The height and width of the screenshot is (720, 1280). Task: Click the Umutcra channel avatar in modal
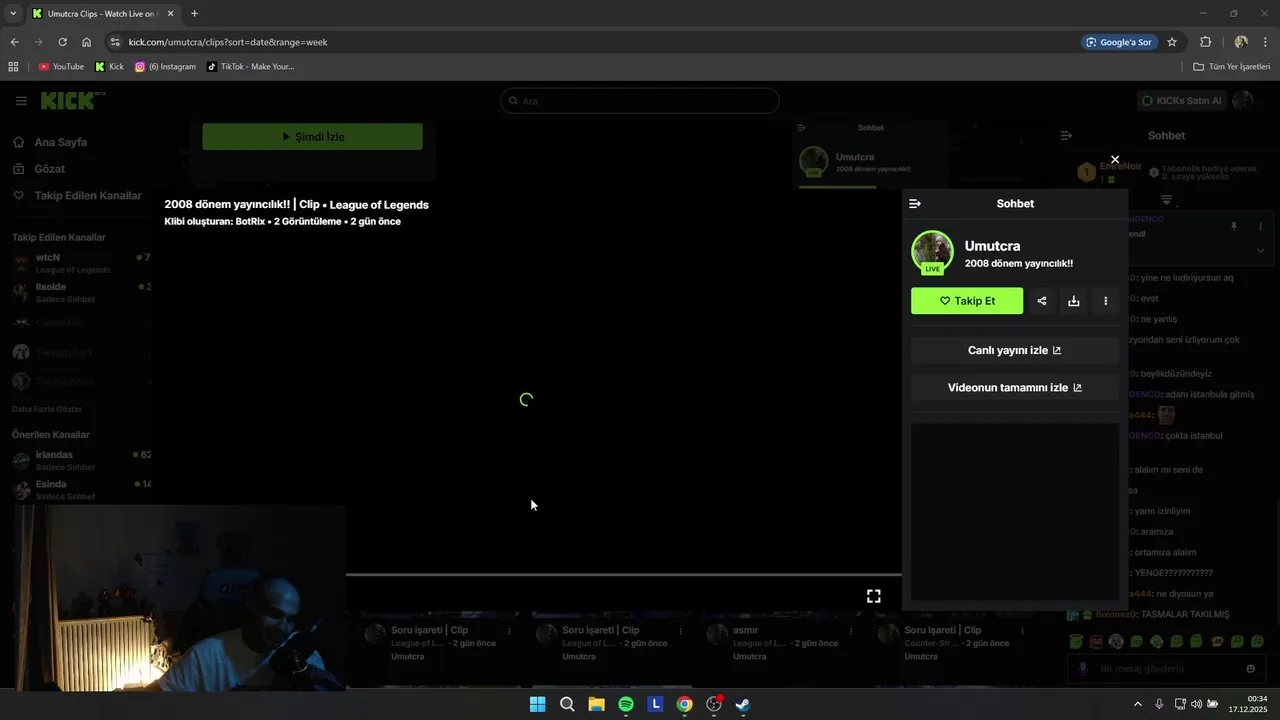pos(932,252)
